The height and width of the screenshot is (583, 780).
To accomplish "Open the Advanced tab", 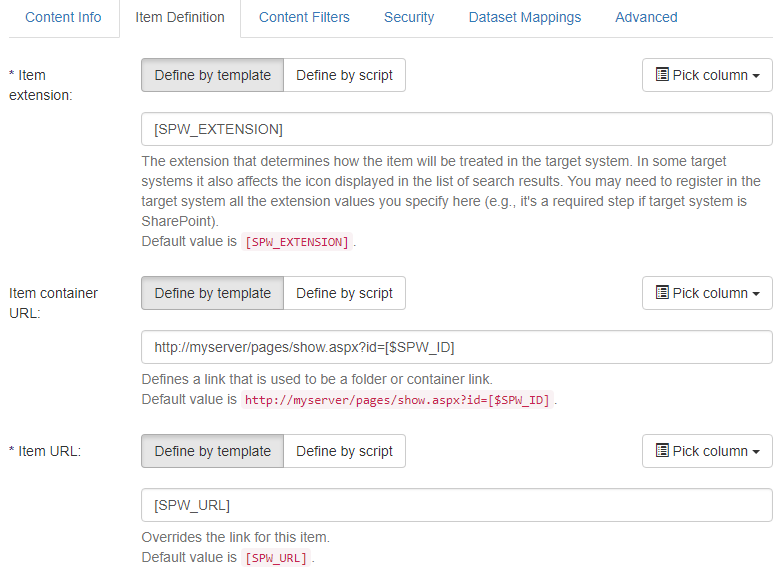I will click(646, 17).
